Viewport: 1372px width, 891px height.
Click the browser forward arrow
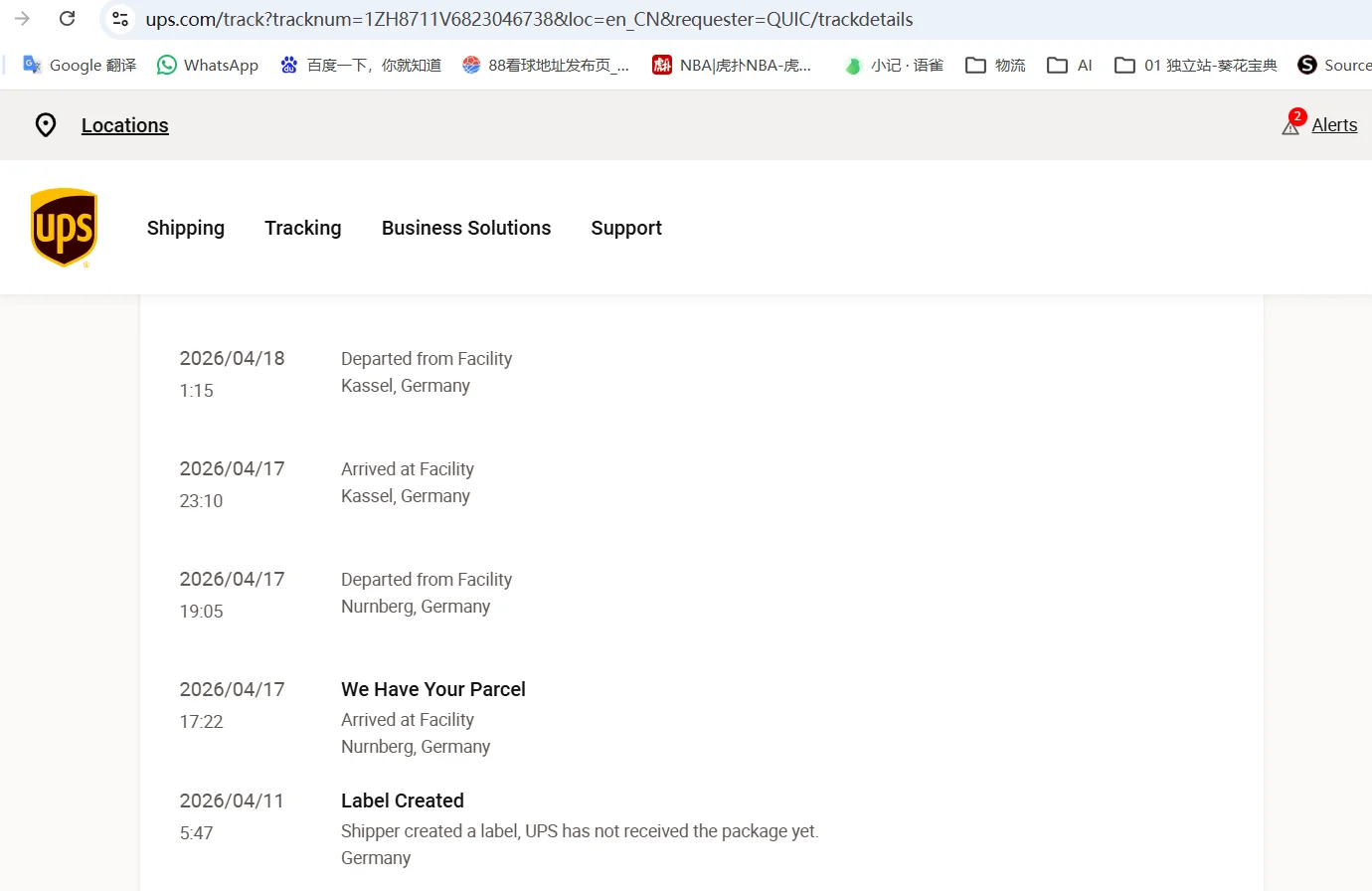(22, 19)
